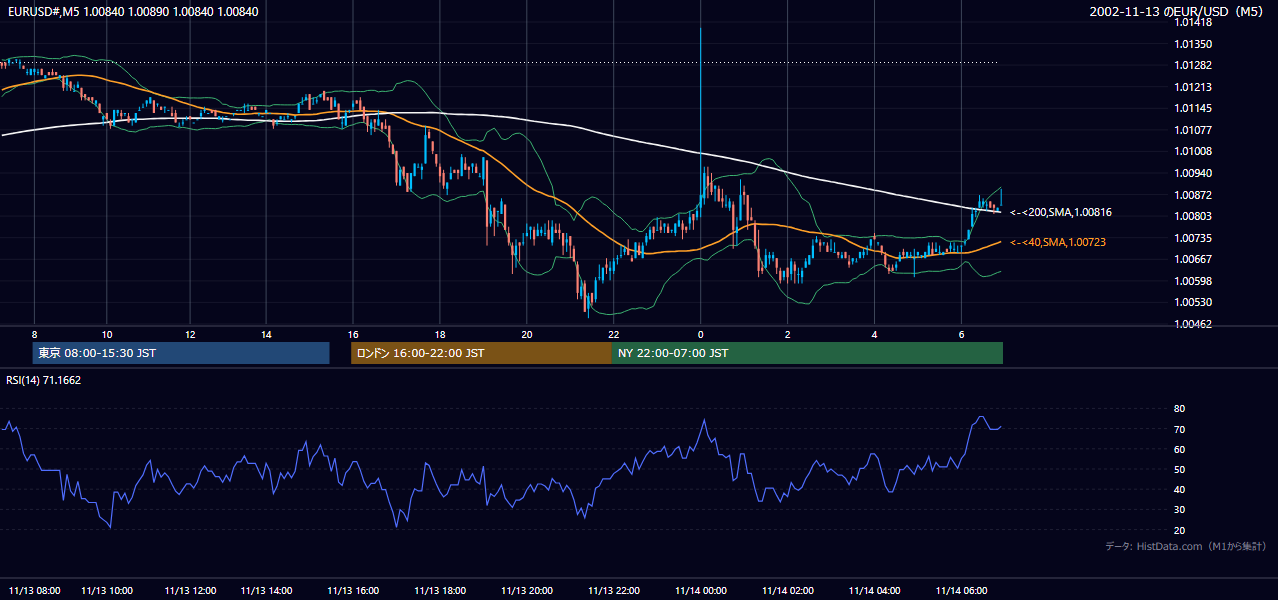
Task: Click the 11/13 08:00 time axis label
Action: 34,591
